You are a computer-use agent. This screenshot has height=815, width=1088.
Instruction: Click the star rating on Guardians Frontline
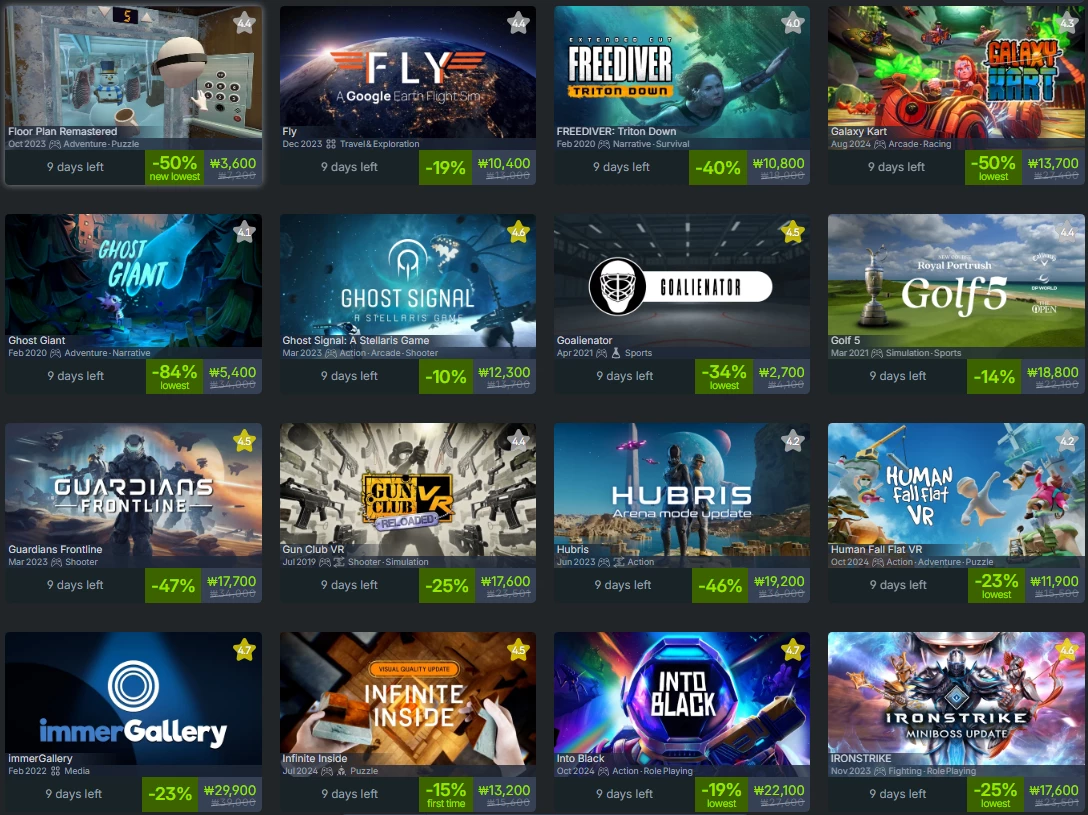[244, 441]
